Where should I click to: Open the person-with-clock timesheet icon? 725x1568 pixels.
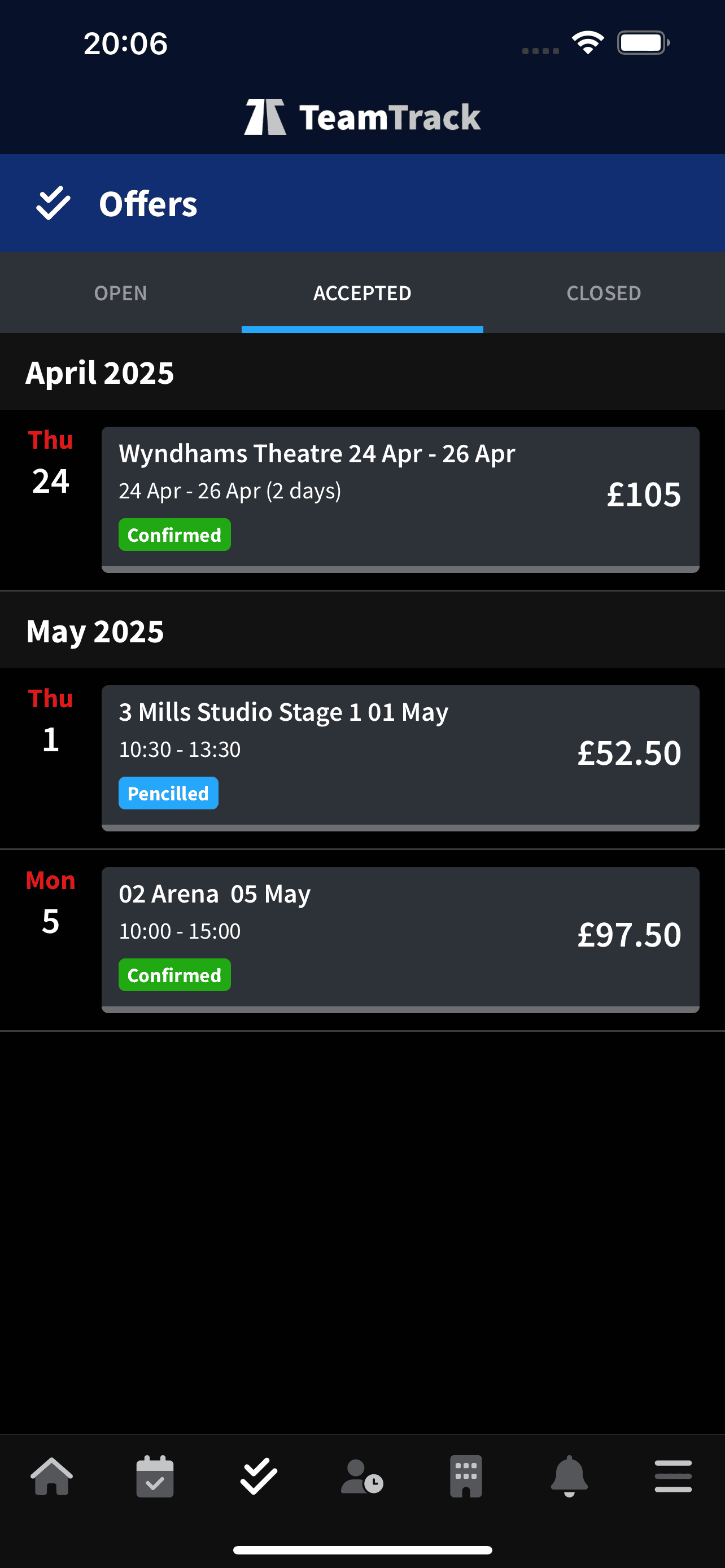pos(362,1476)
